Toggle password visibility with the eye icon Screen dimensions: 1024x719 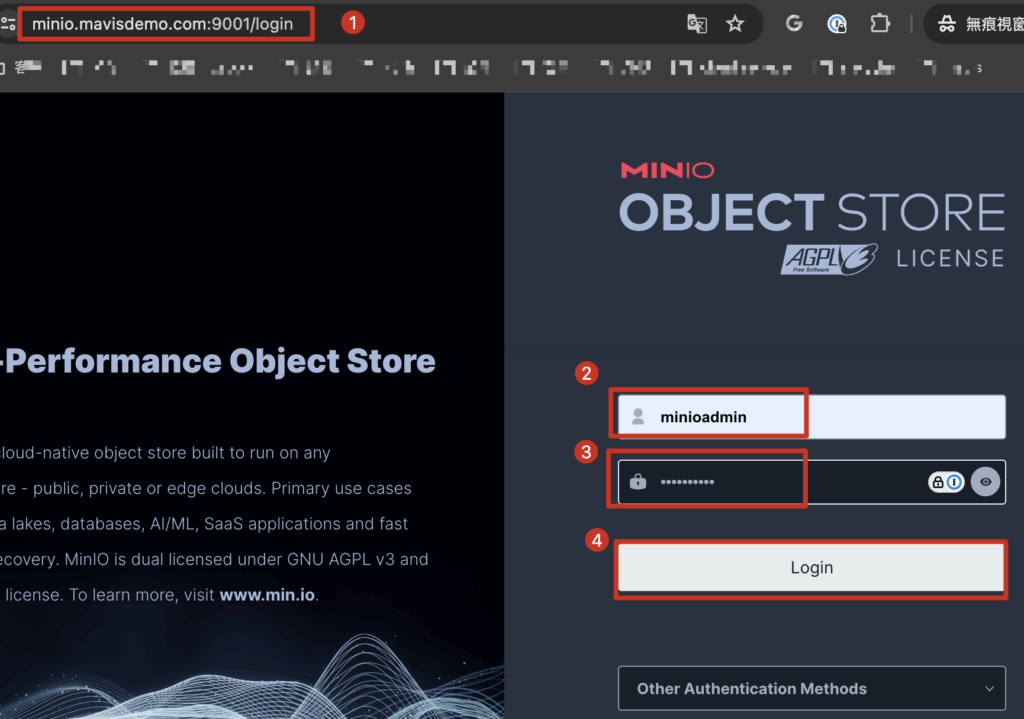pyautogui.click(x=985, y=482)
